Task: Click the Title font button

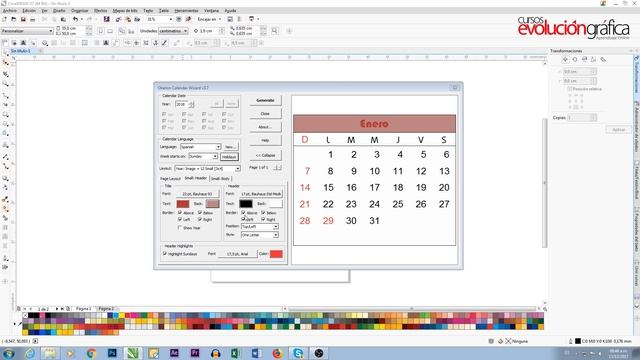Action: (x=198, y=194)
